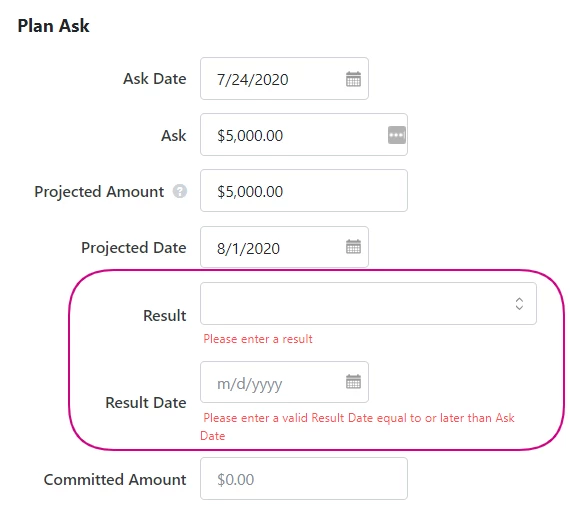Click into the Projected Amount input

point(304,190)
